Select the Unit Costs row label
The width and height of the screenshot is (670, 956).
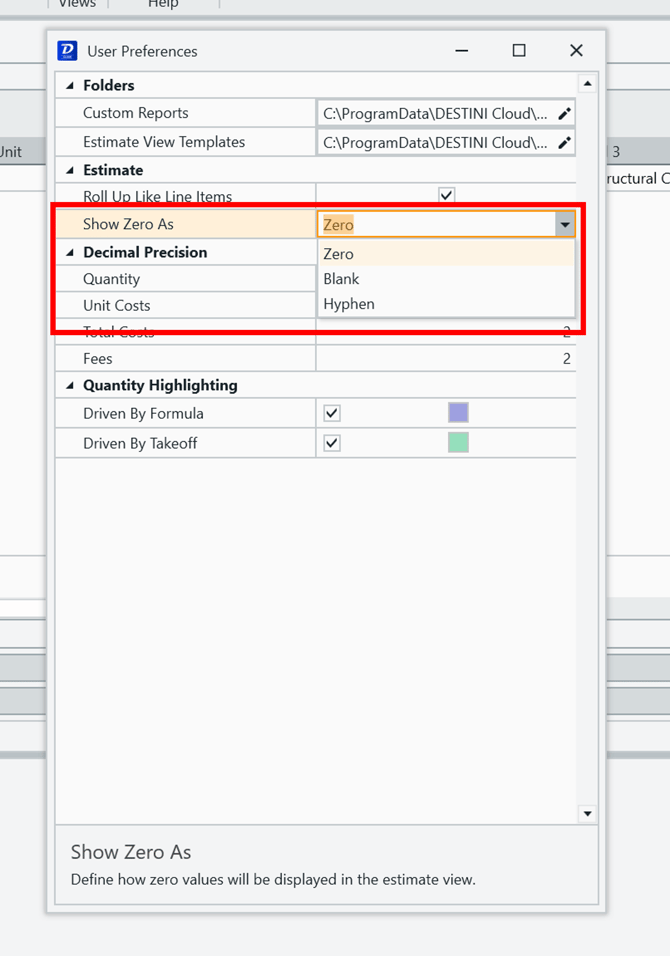coord(116,305)
